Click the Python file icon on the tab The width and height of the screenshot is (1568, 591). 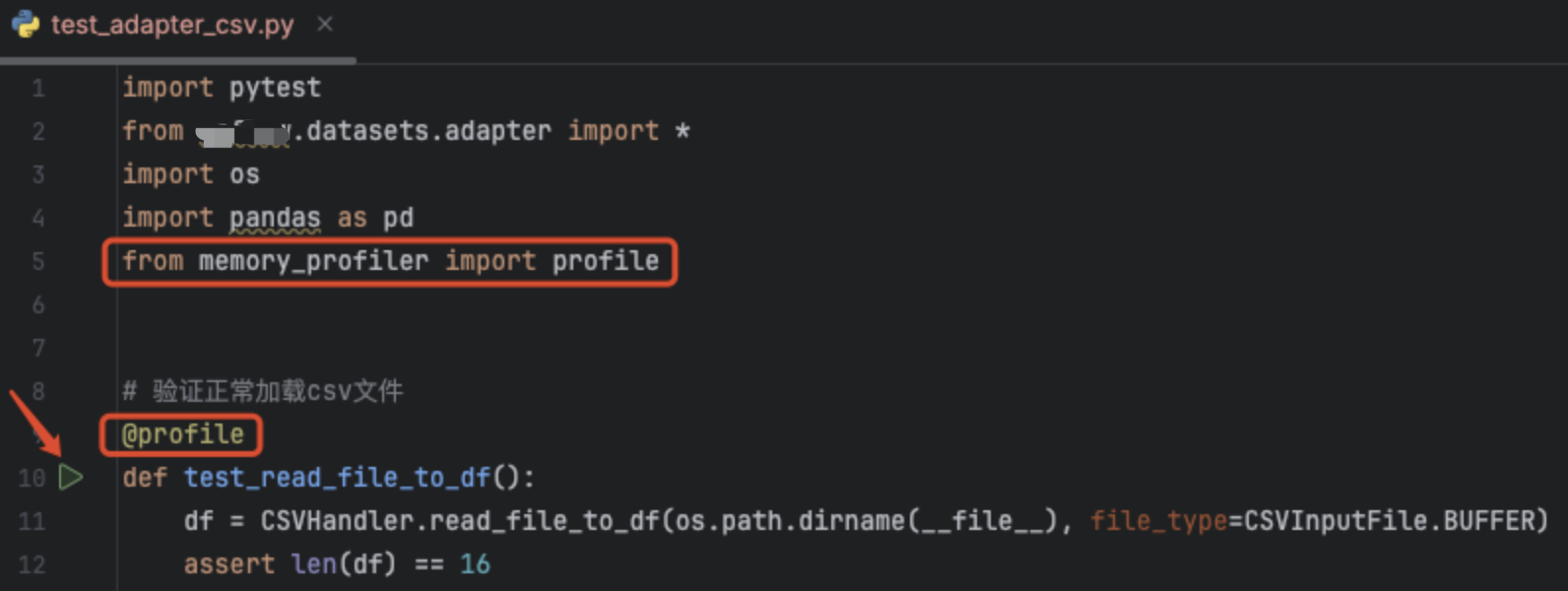[x=26, y=25]
